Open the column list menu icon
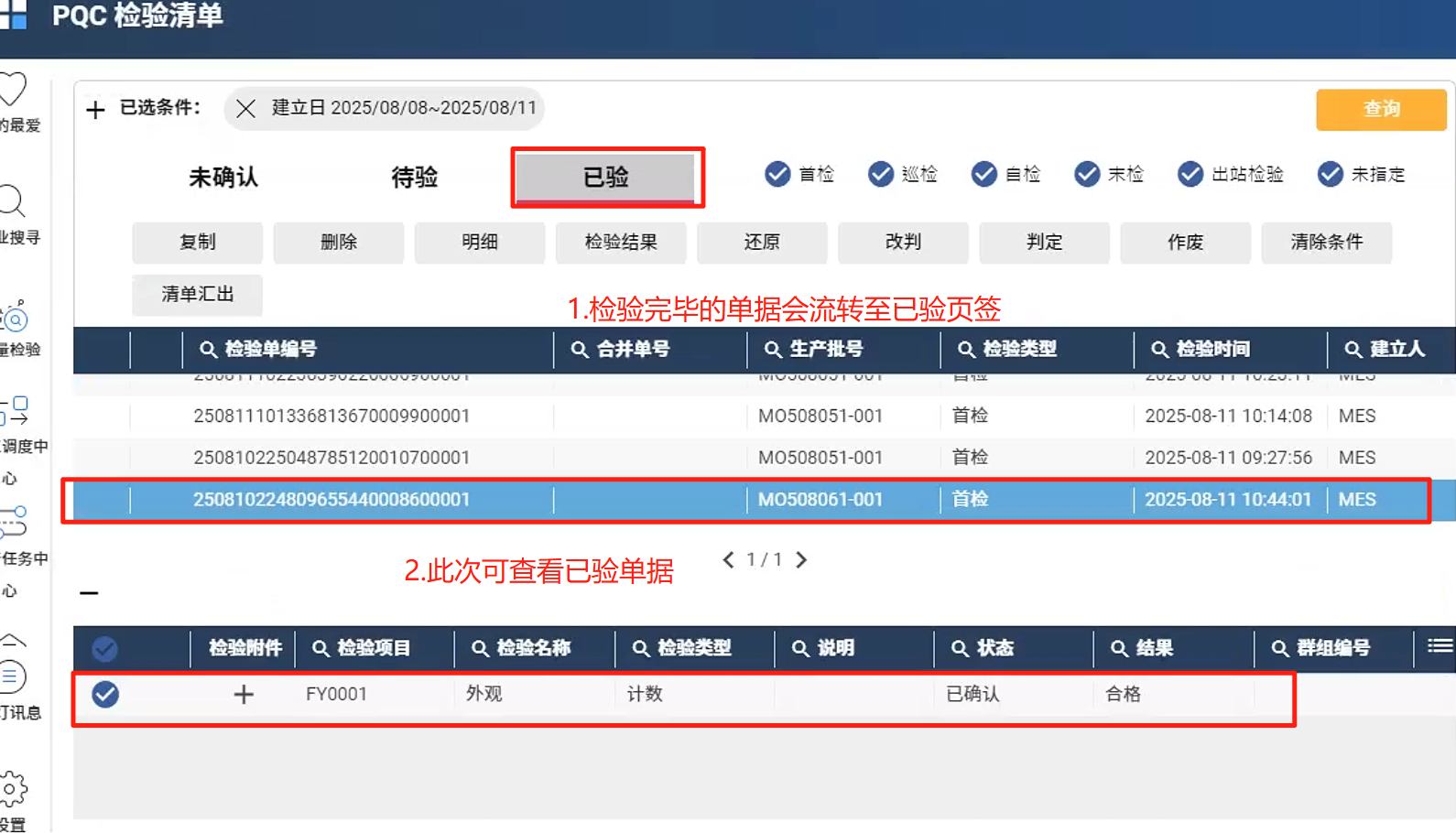 [x=1440, y=646]
